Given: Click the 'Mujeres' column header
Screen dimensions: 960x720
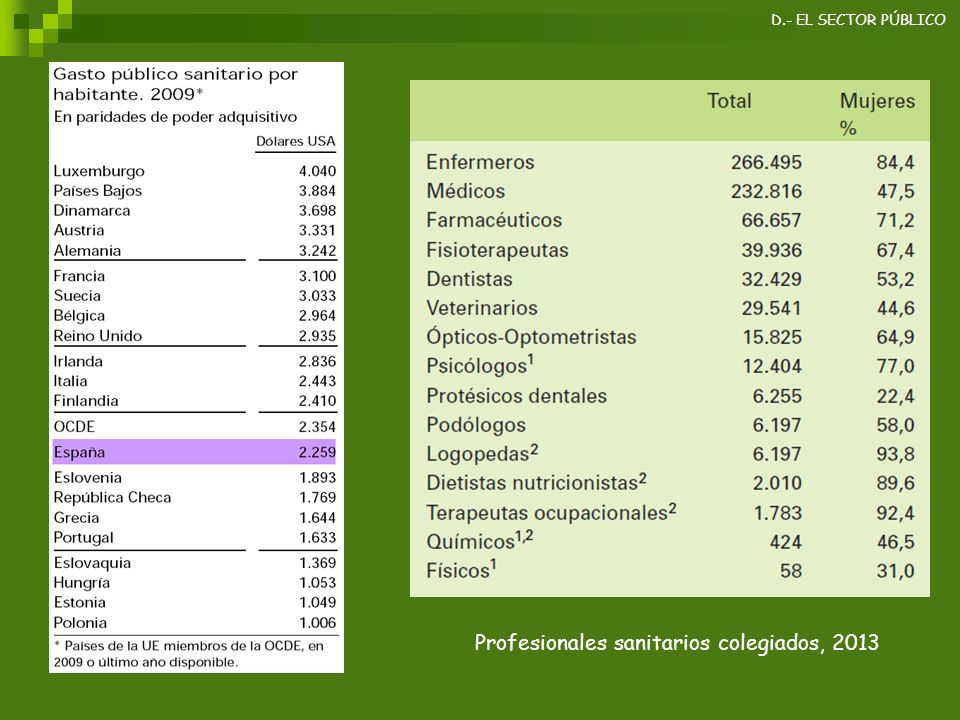Looking at the screenshot, I should click(x=877, y=101).
